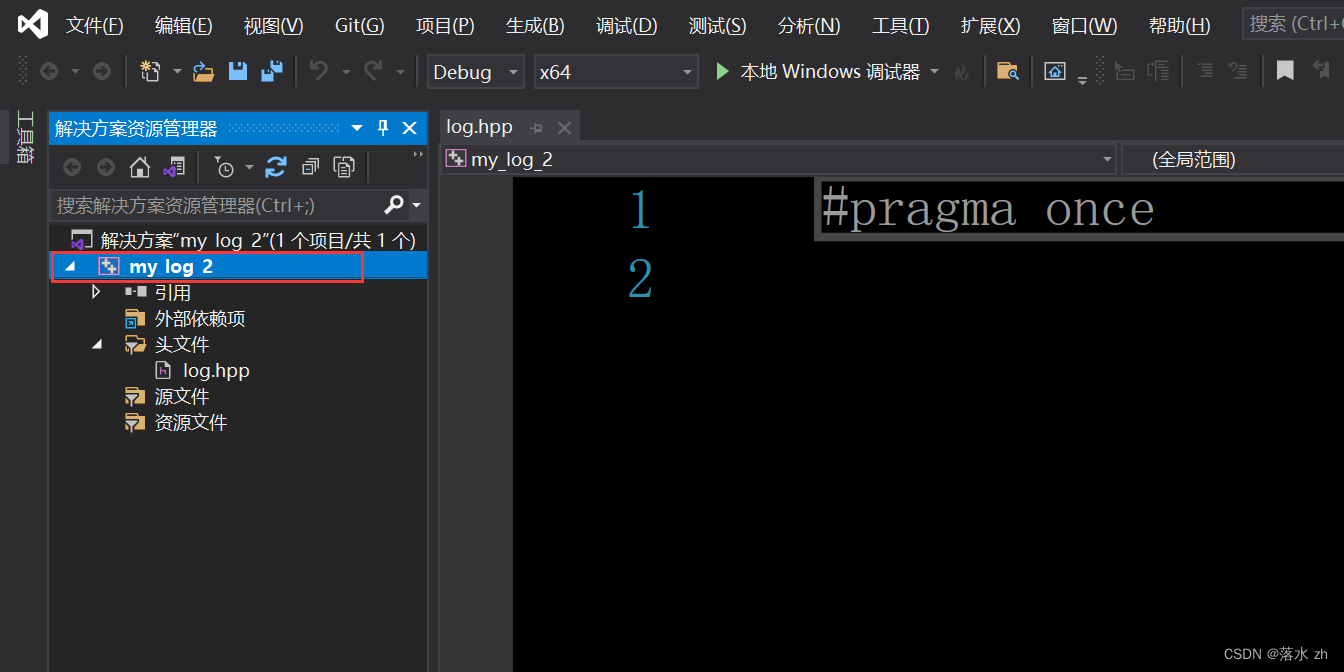Screen dimensions: 1344x672
Task: Click the Refresh icon in solution explorer
Action: click(276, 166)
